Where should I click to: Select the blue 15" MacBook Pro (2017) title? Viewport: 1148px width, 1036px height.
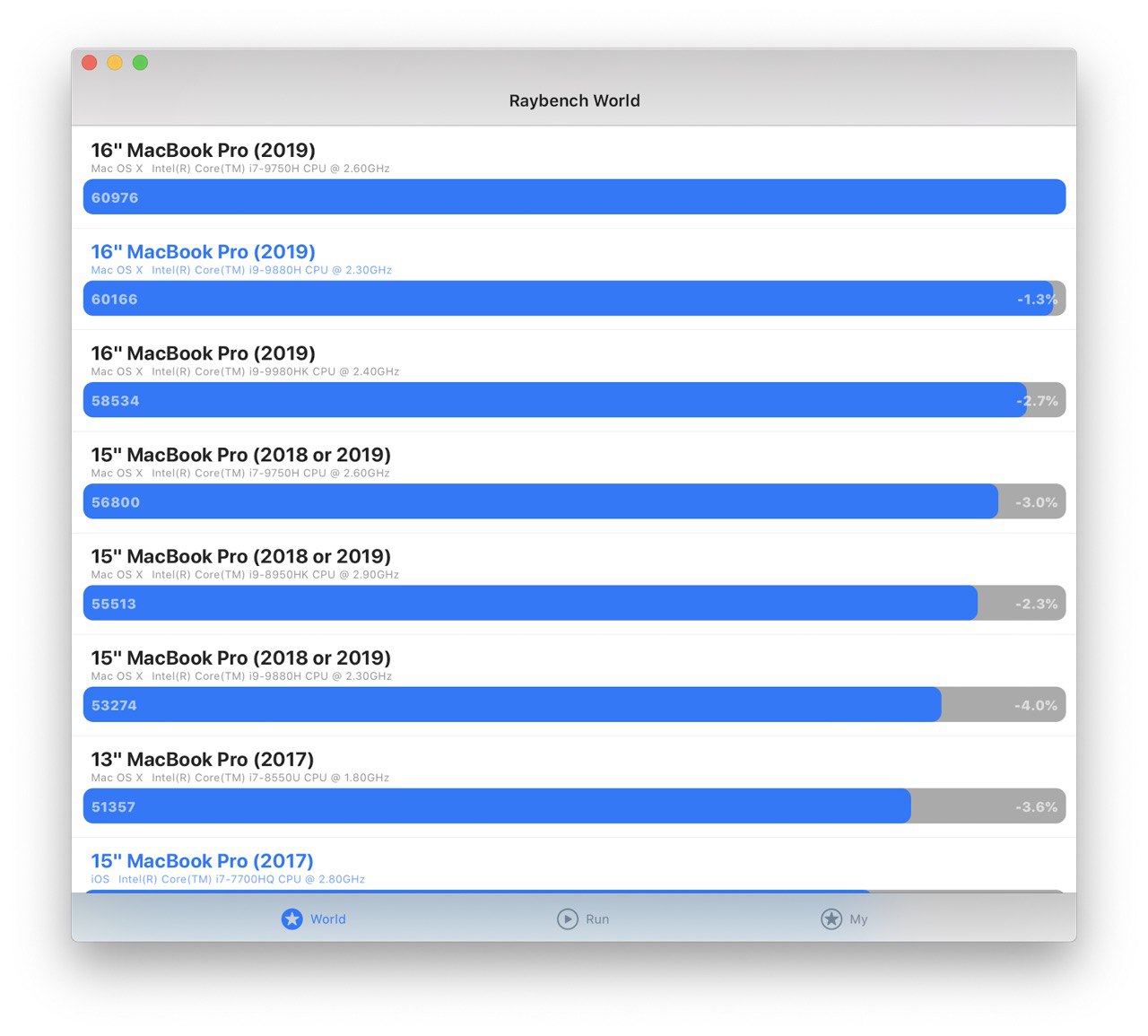[x=203, y=860]
